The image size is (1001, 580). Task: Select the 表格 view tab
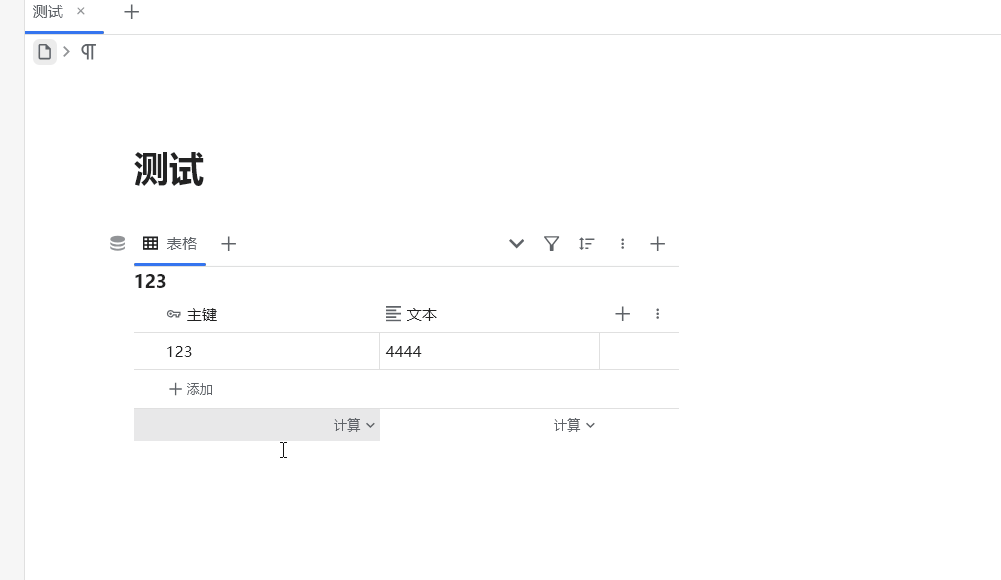tap(182, 243)
